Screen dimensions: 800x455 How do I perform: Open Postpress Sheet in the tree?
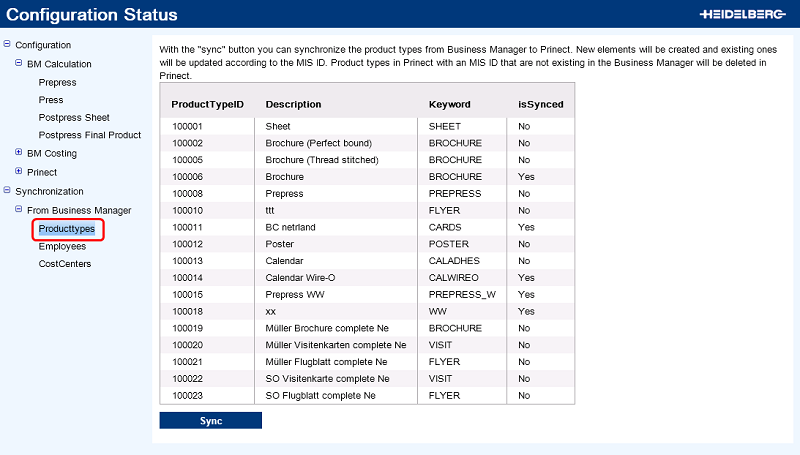74,118
